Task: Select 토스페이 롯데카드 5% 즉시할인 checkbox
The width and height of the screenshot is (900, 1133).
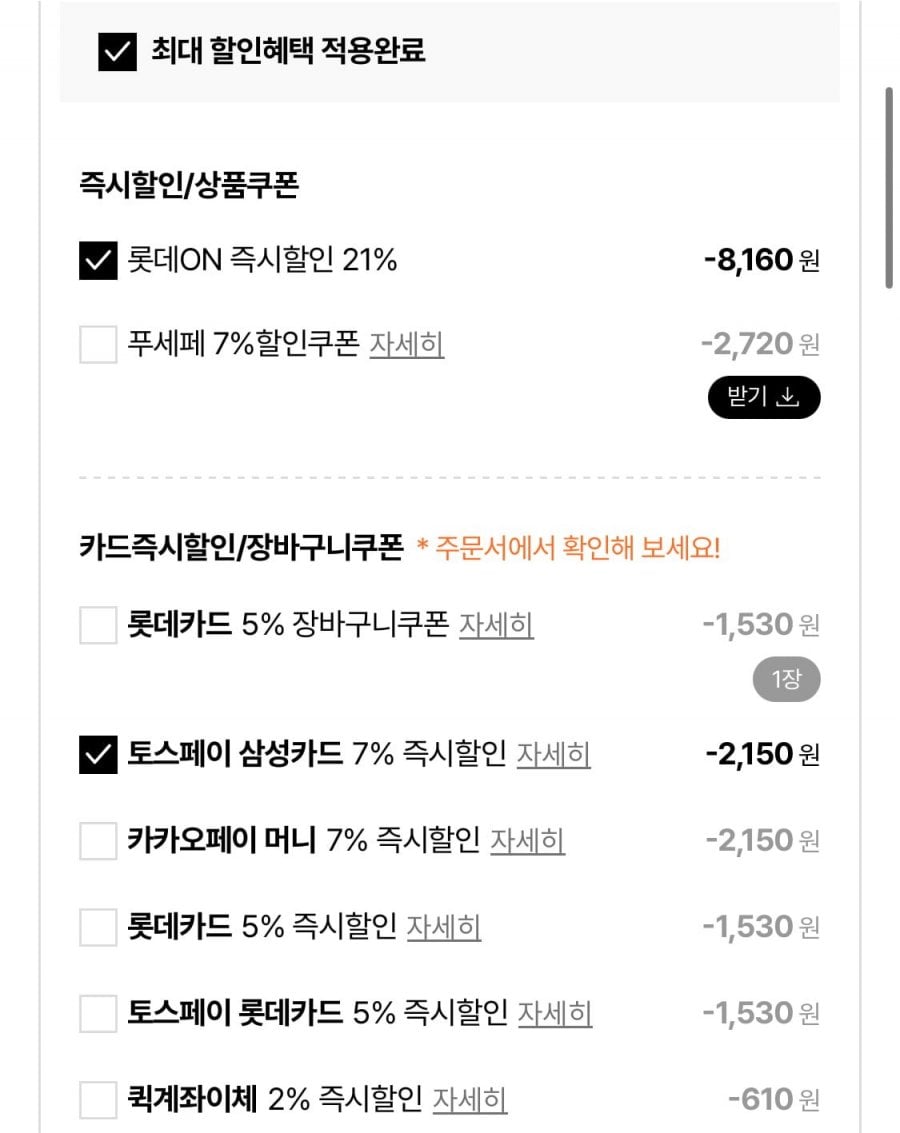Action: (98, 1014)
